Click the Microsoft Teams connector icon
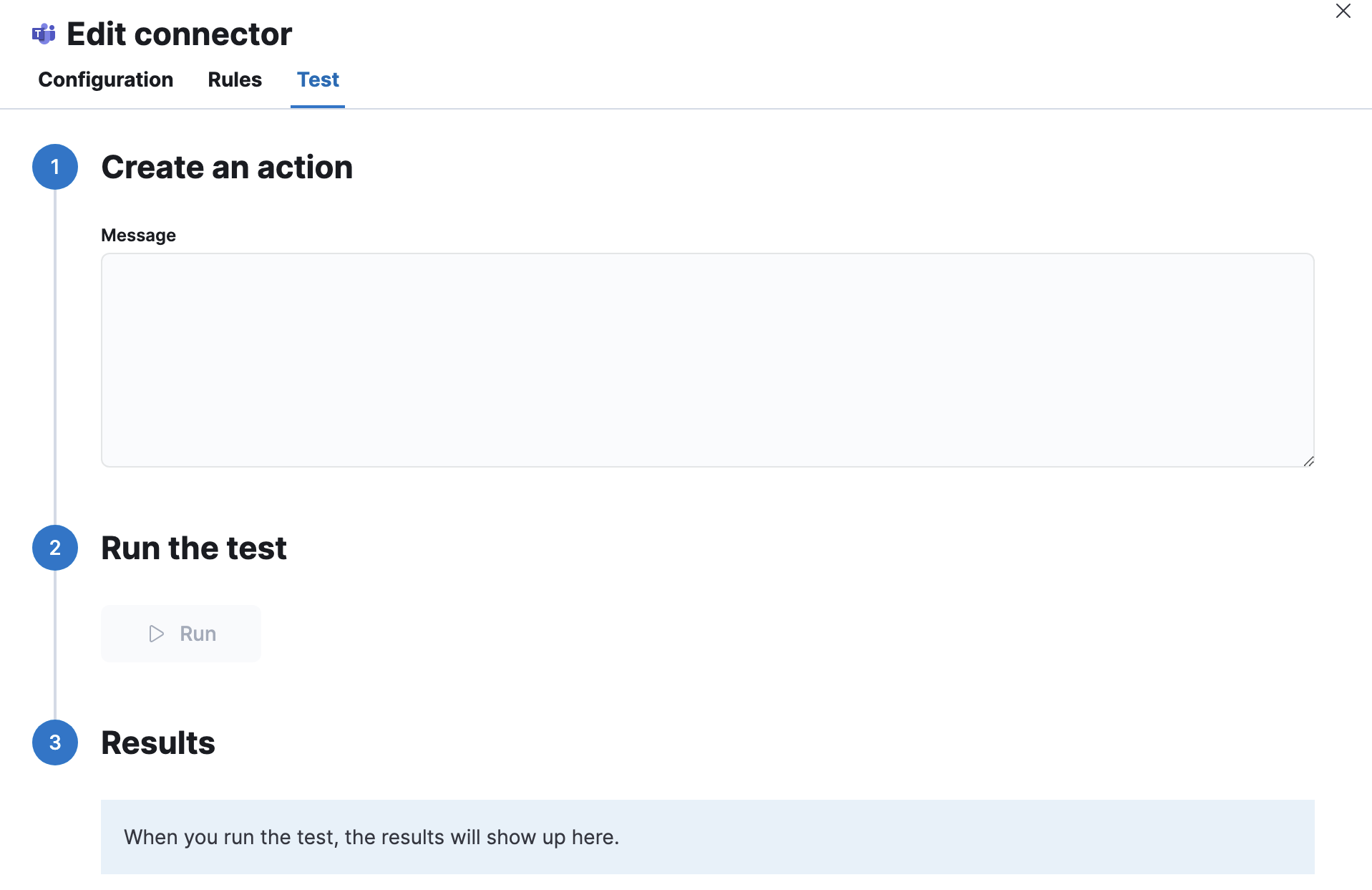Screen dimensions: 1372x890 (42, 33)
